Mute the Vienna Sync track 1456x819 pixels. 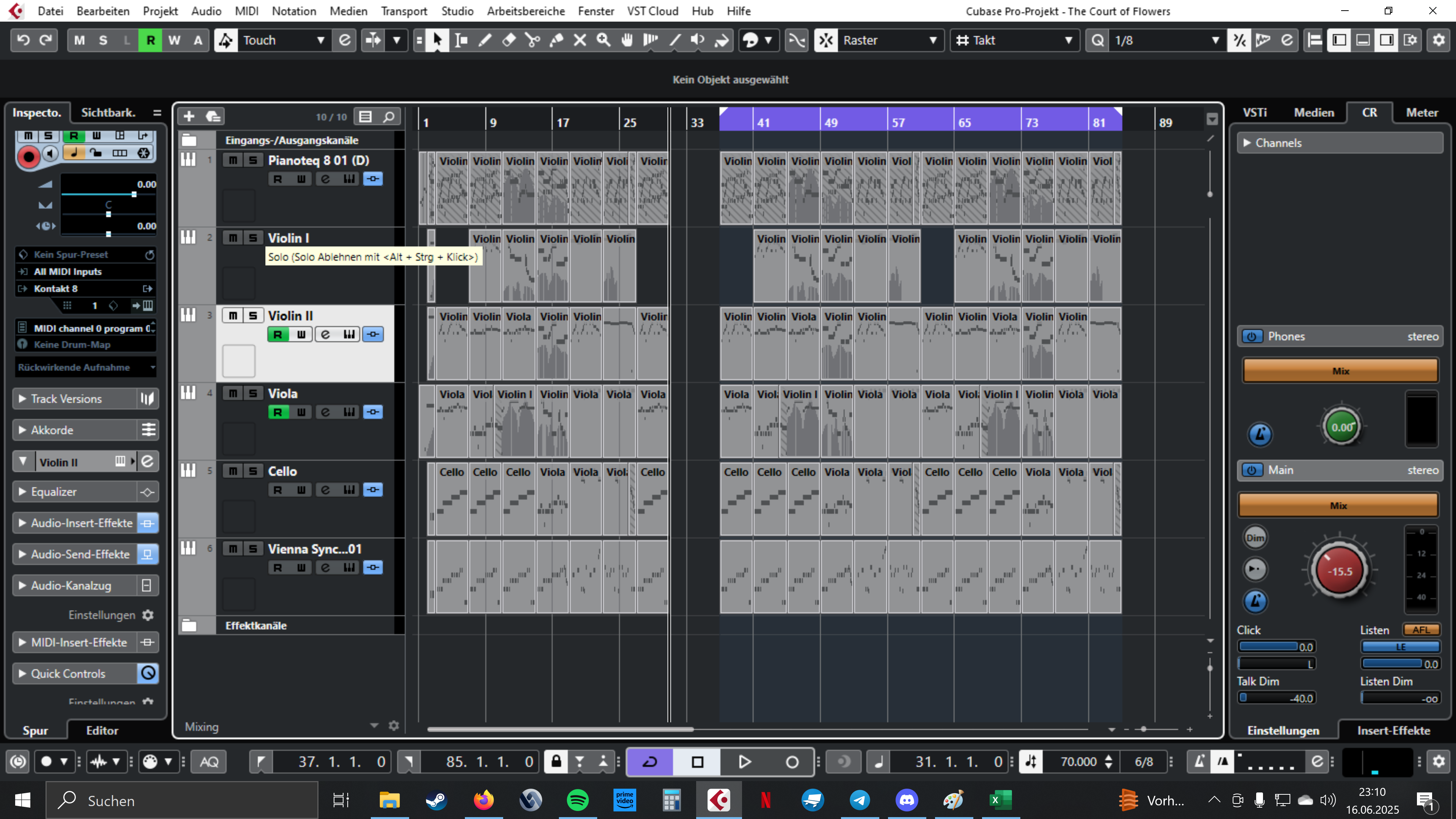233,549
